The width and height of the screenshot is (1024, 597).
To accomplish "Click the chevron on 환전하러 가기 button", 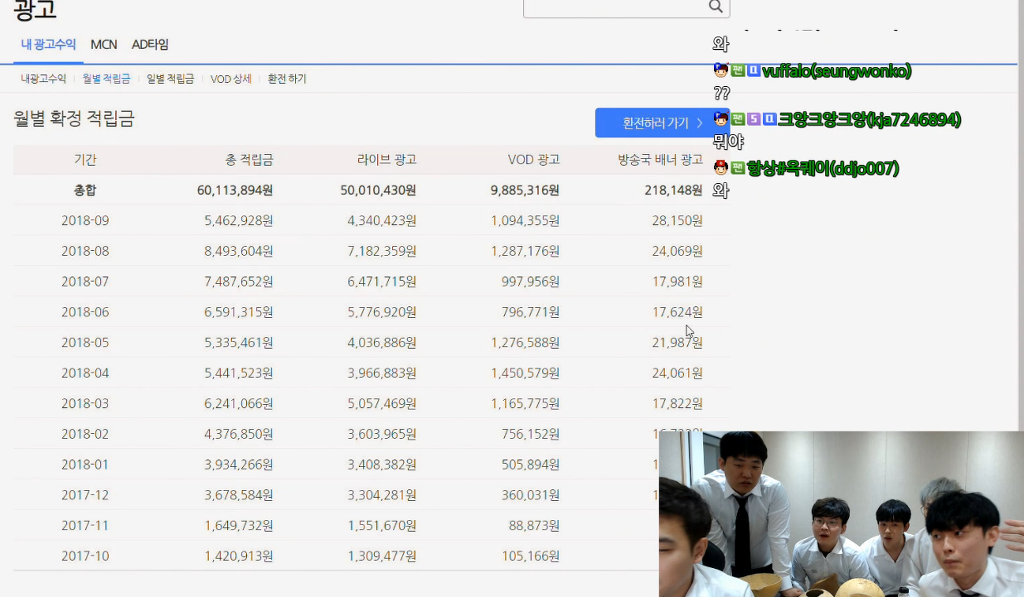I will click(699, 123).
